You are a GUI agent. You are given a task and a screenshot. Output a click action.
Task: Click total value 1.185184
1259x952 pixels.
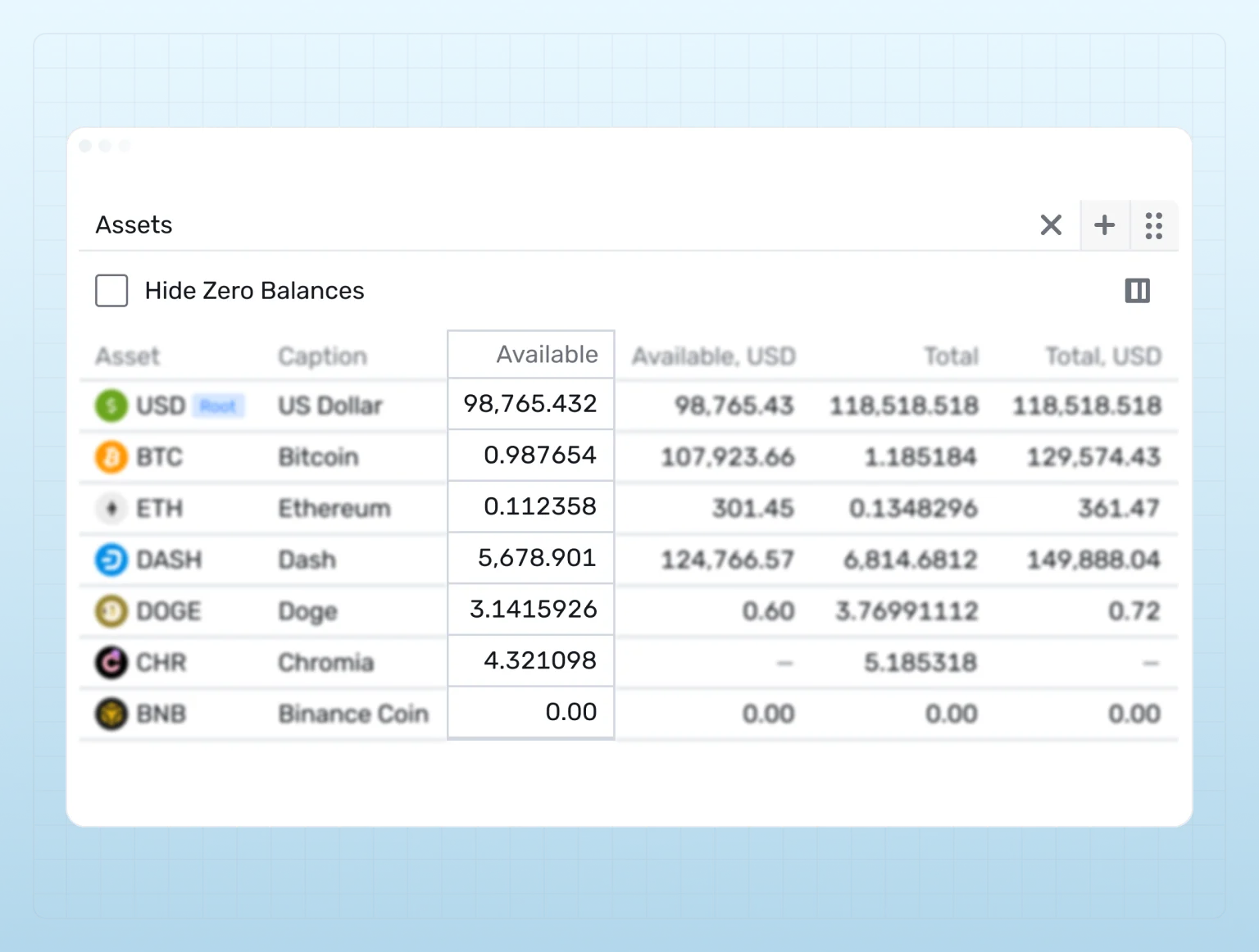(x=920, y=457)
